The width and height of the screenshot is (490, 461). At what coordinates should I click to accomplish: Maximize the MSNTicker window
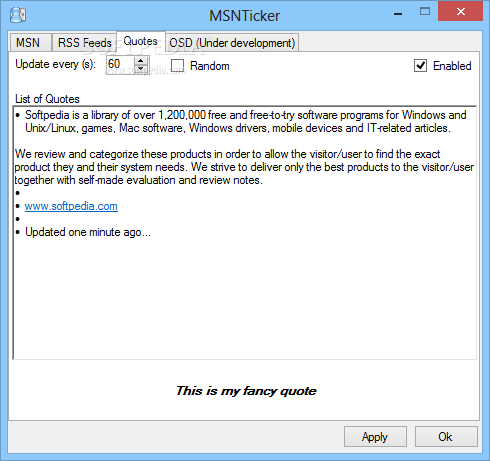pyautogui.click(x=425, y=12)
